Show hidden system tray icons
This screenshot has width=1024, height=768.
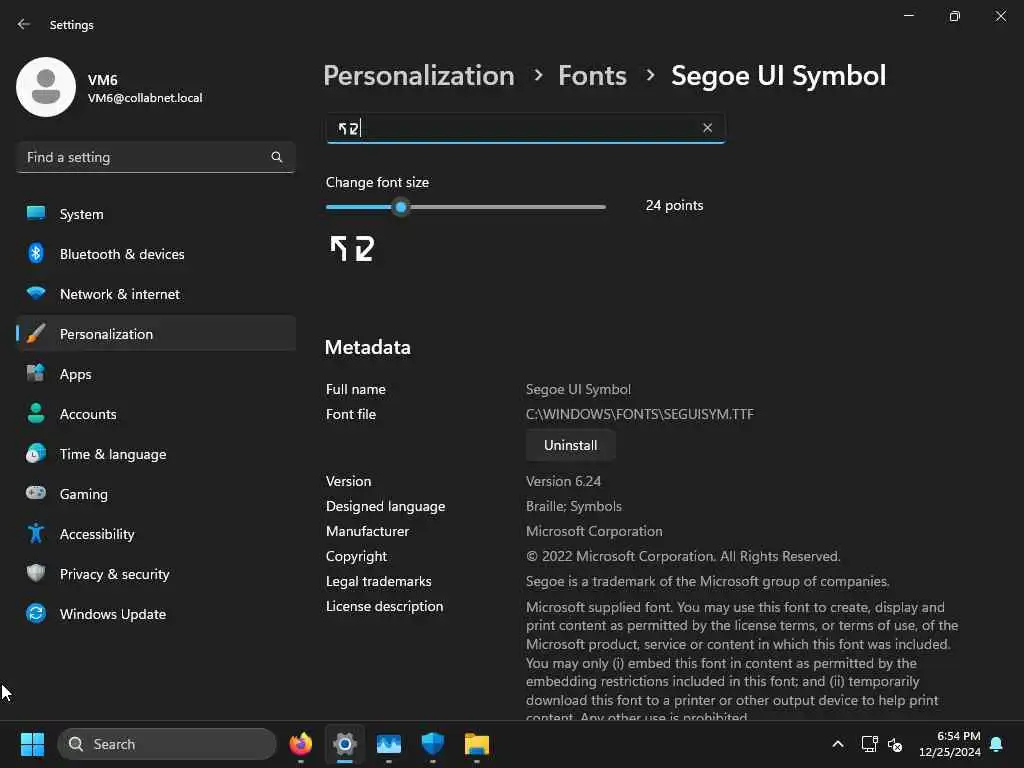(838, 744)
